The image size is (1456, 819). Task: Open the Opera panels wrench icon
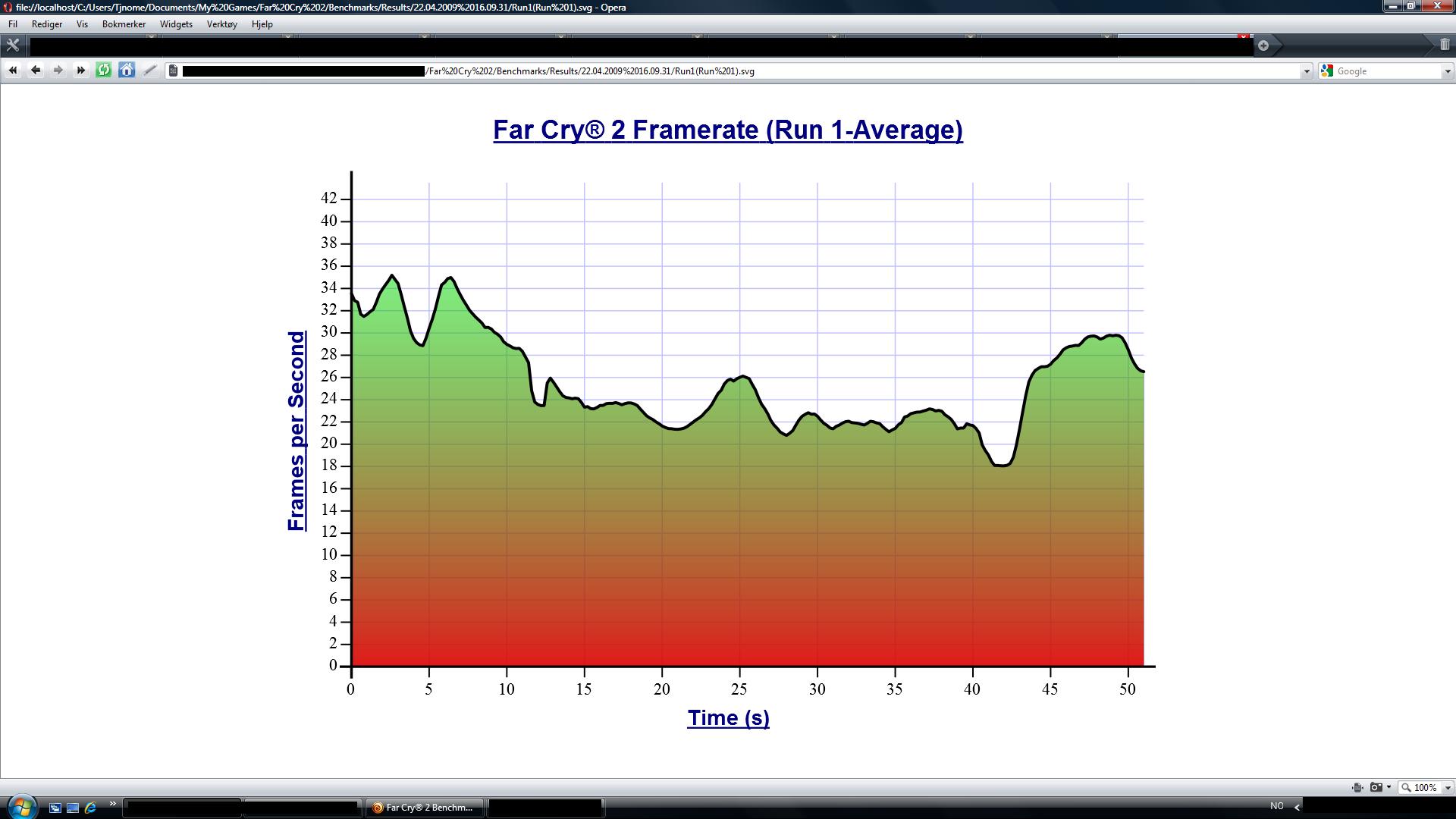coord(13,45)
